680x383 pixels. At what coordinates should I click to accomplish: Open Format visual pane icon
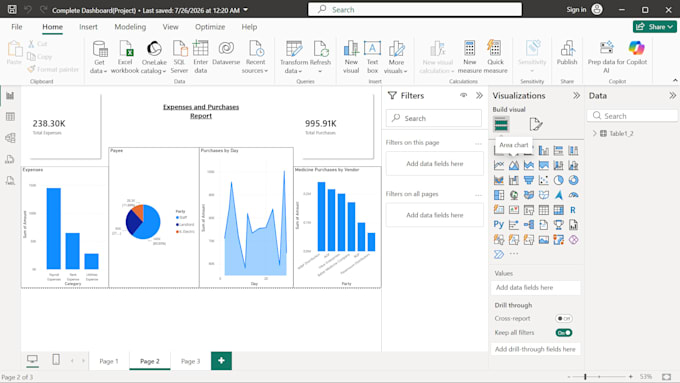coord(536,124)
